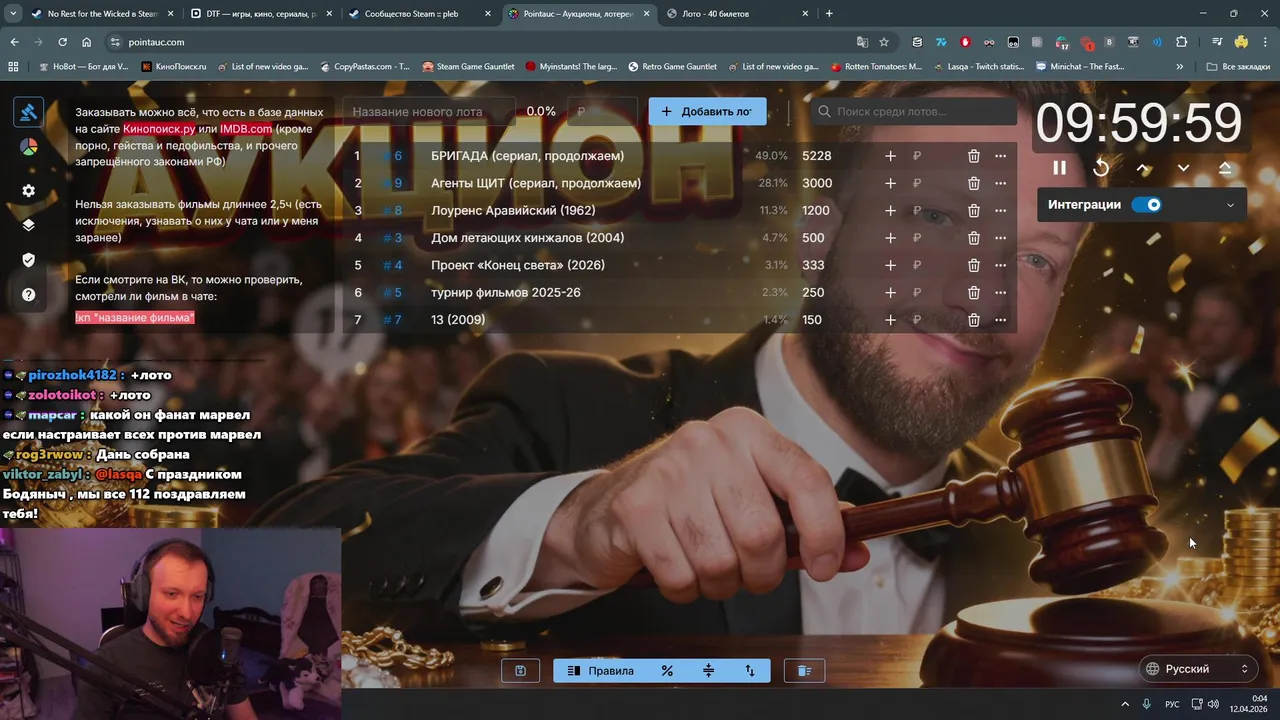This screenshot has height=720, width=1280.
Task: Open the Русский language dropdown
Action: point(1197,669)
